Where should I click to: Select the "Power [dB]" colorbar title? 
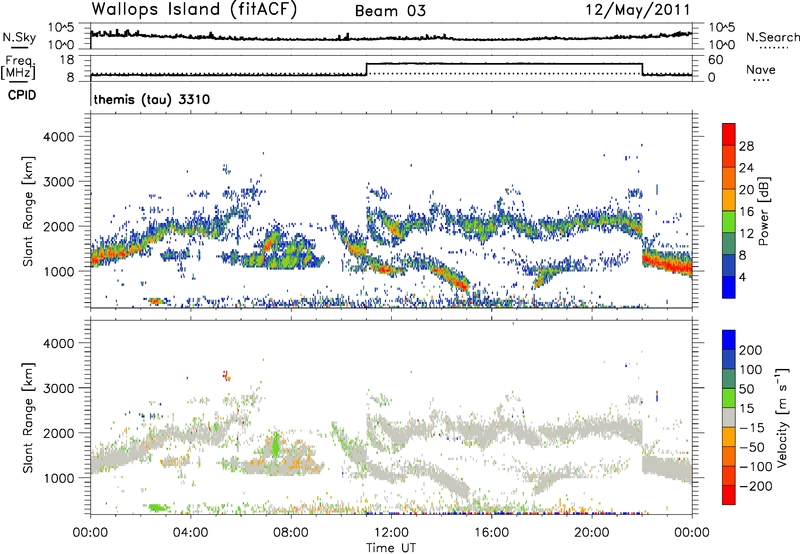[x=764, y=211]
